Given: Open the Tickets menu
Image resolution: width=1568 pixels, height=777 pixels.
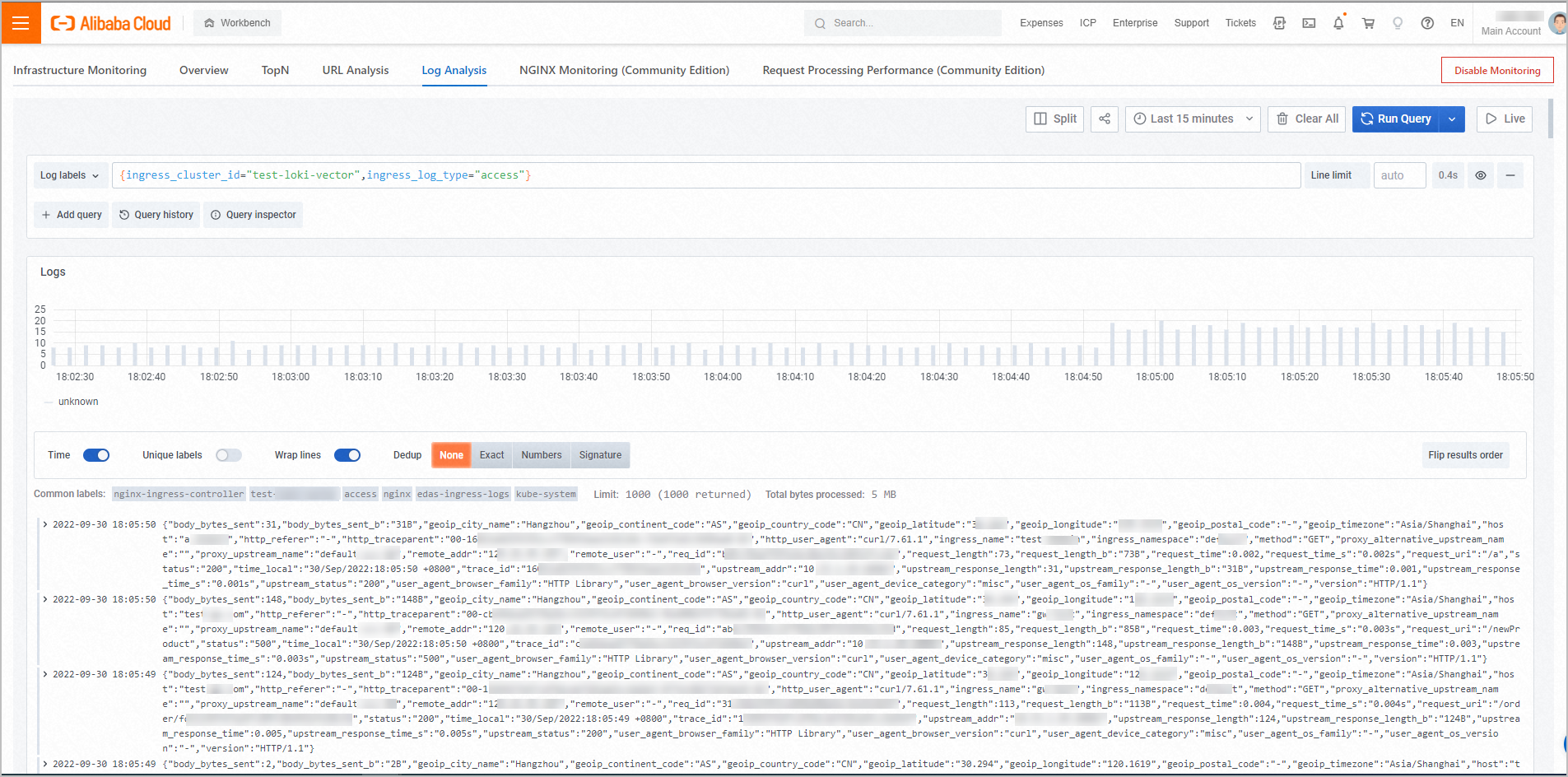Looking at the screenshot, I should [1240, 23].
